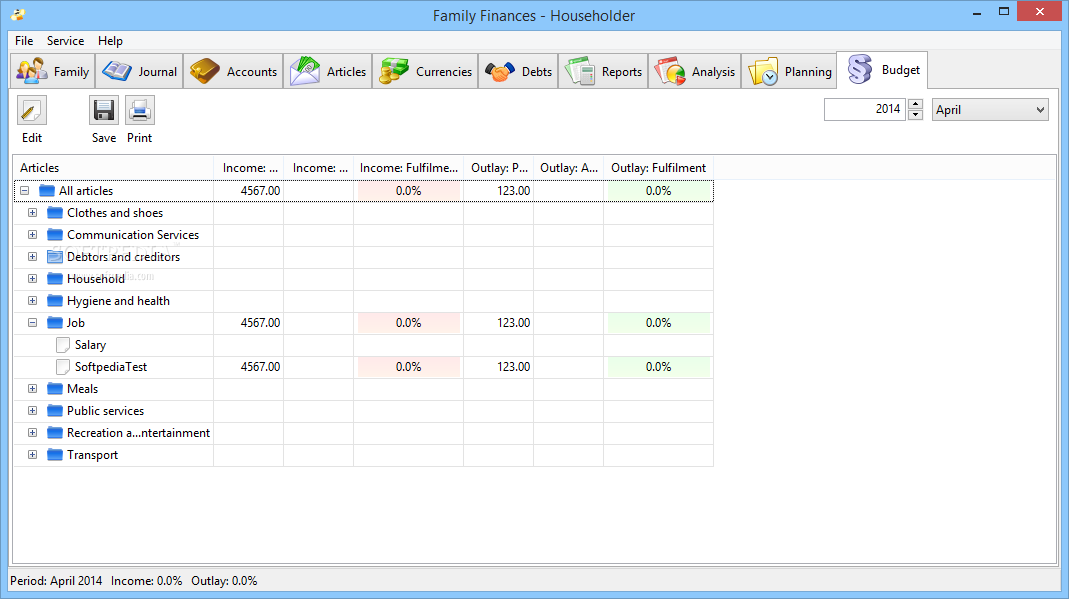The height and width of the screenshot is (599, 1069).
Task: Click All articles outlay fulfilment 0.0% cell
Action: click(659, 191)
